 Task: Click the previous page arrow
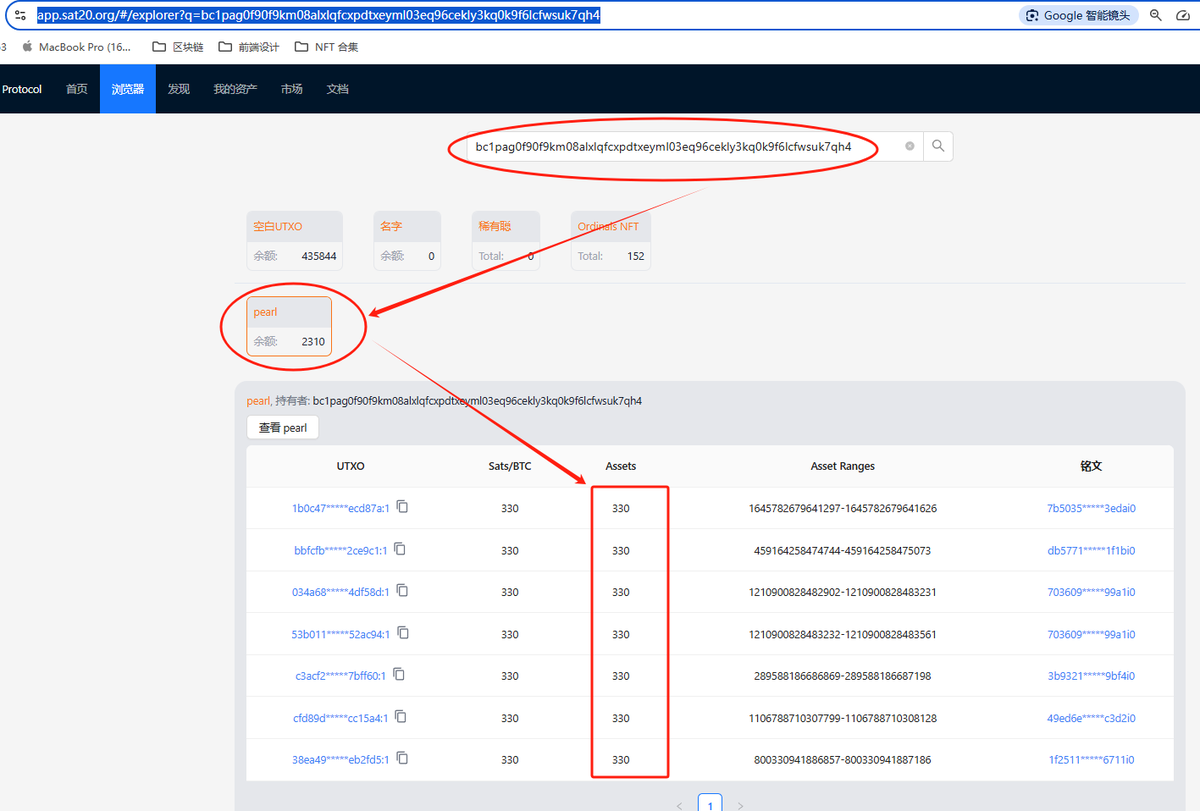(x=680, y=804)
